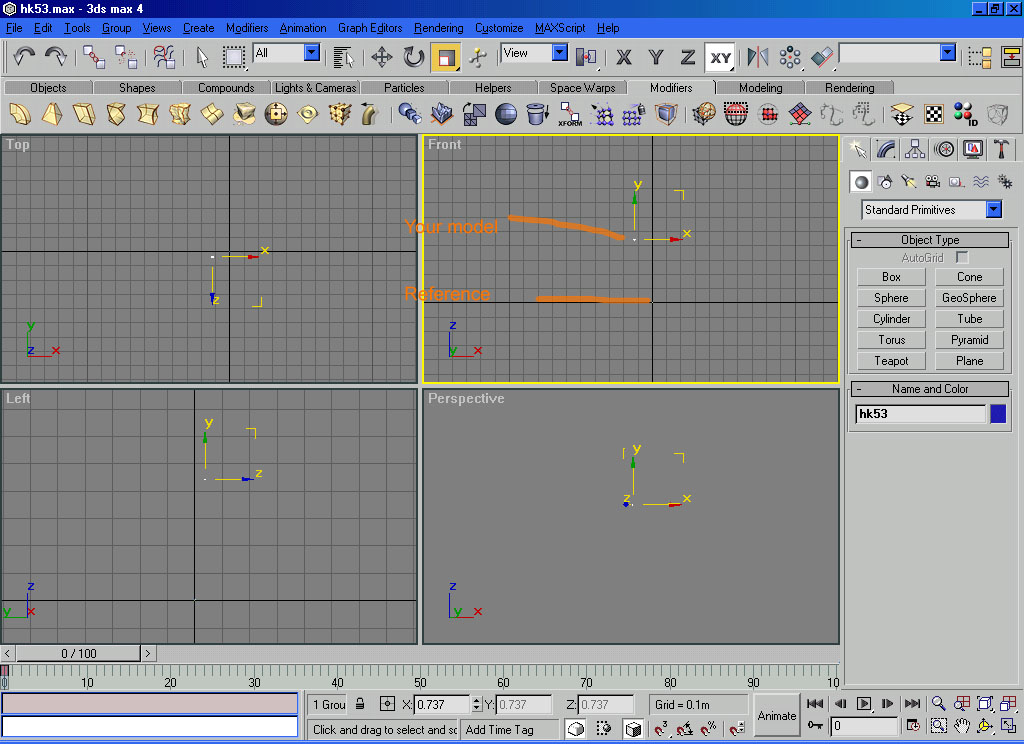The height and width of the screenshot is (744, 1024).
Task: Click the GeoSphere primitive button
Action: 969,298
